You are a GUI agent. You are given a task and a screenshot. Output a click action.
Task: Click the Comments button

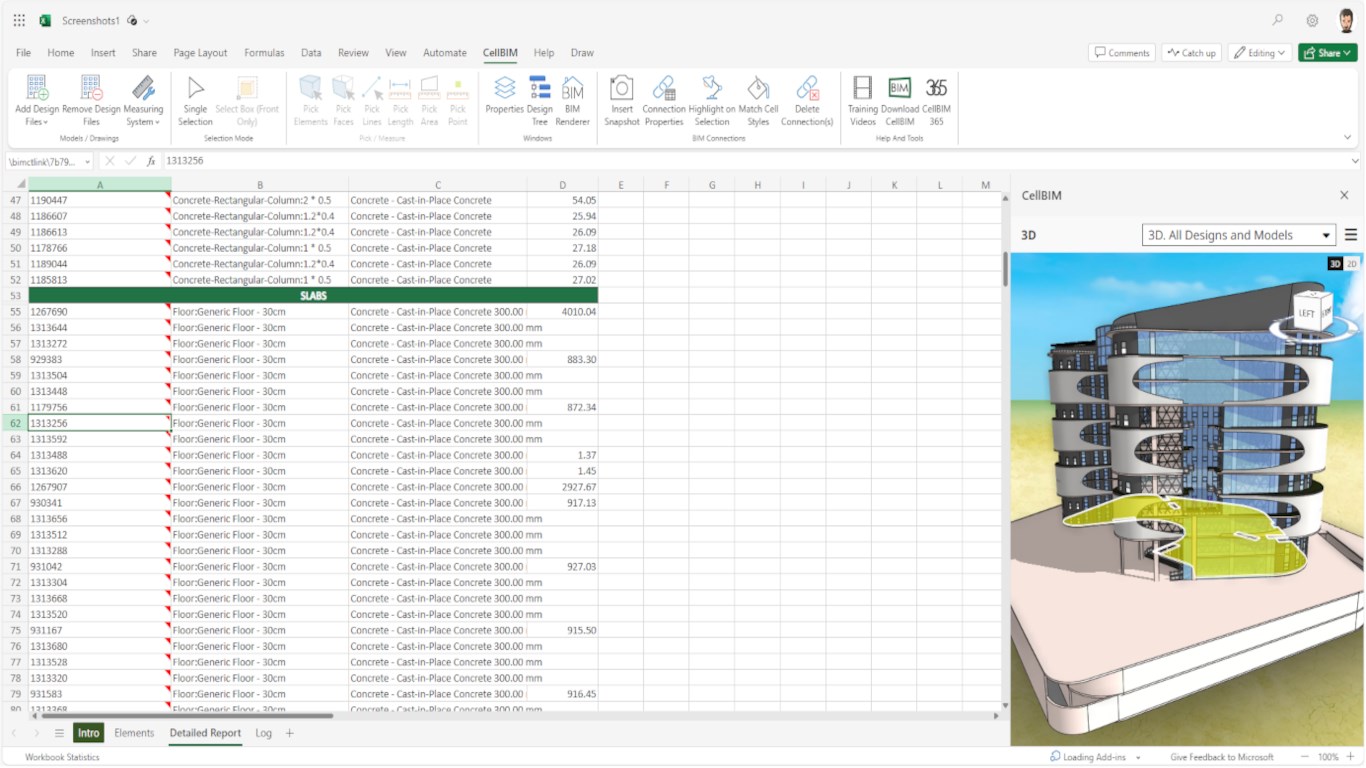click(1122, 53)
